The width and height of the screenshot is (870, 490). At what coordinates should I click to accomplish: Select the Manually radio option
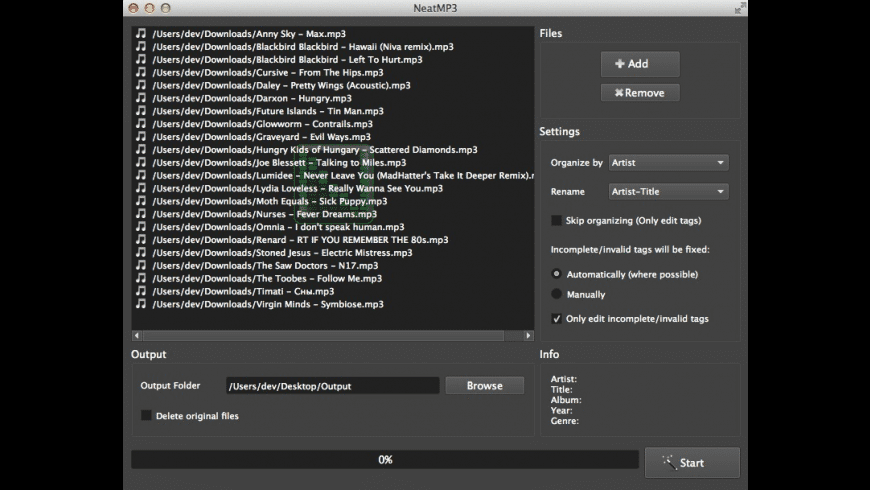tap(556, 294)
